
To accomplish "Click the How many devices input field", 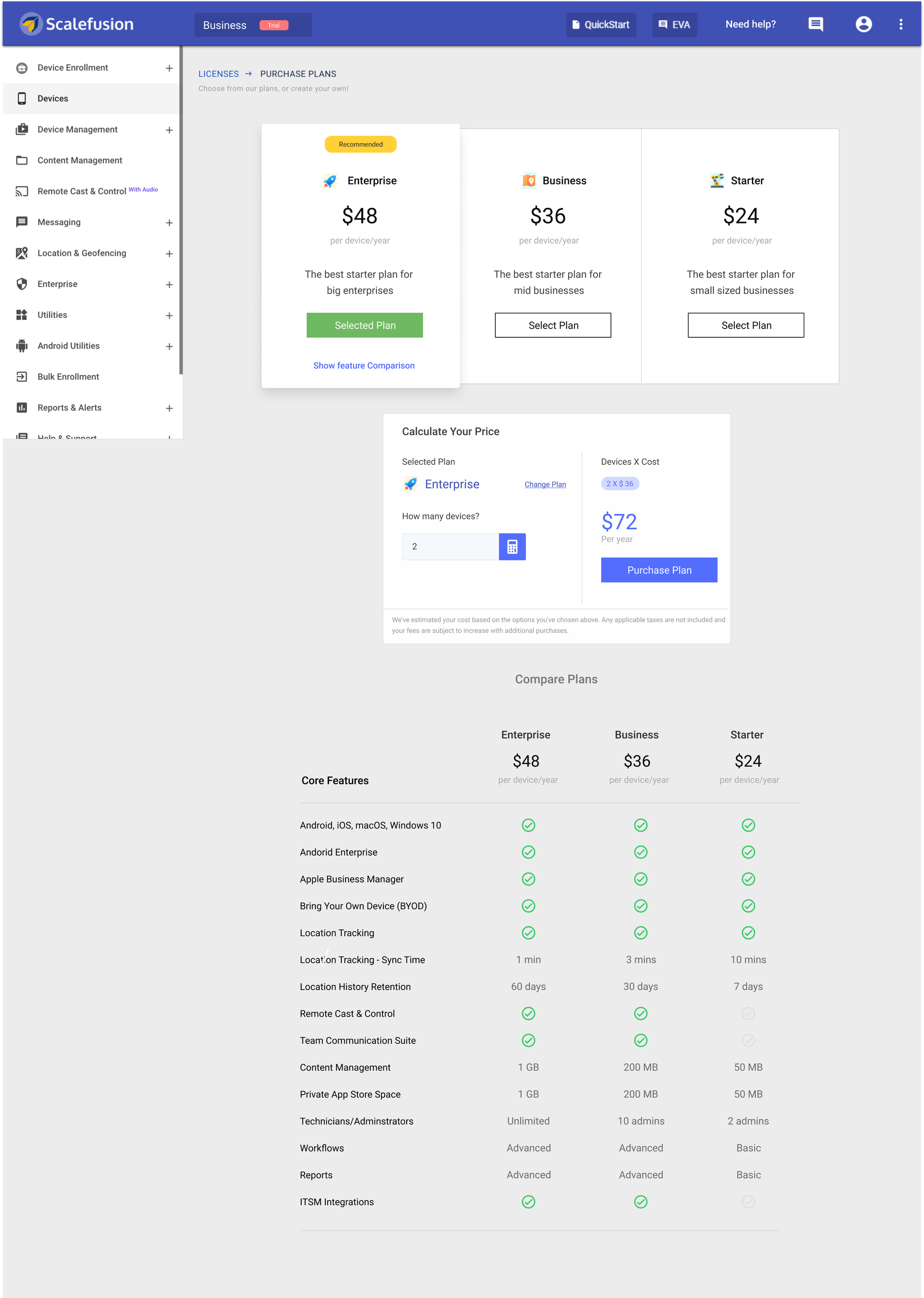I will 450,546.
